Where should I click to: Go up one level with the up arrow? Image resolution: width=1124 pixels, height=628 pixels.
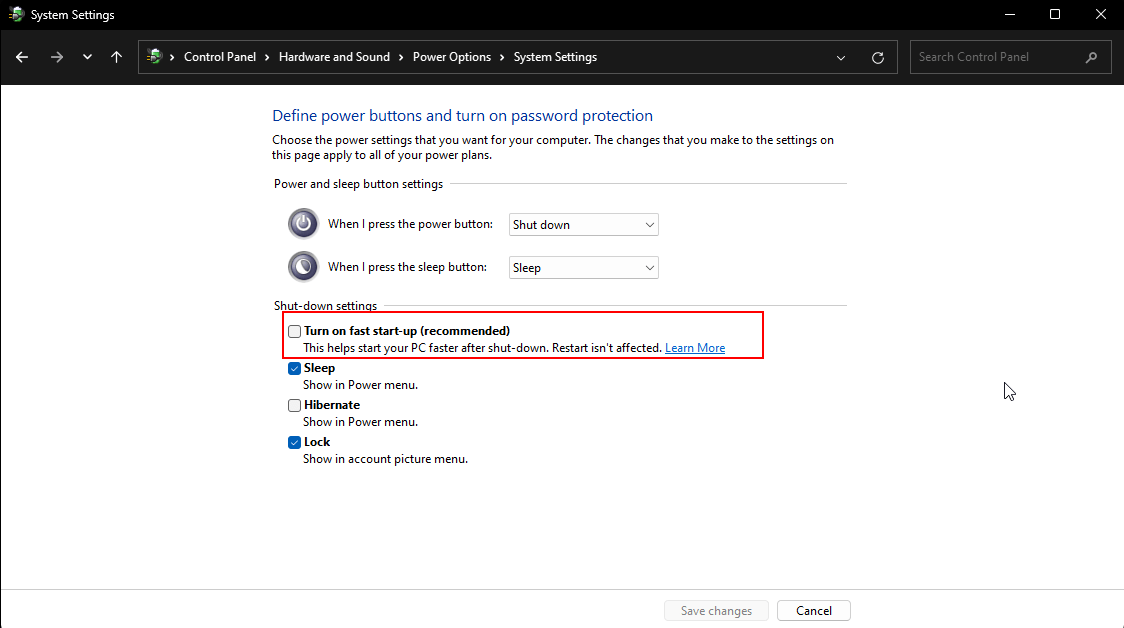(x=116, y=57)
